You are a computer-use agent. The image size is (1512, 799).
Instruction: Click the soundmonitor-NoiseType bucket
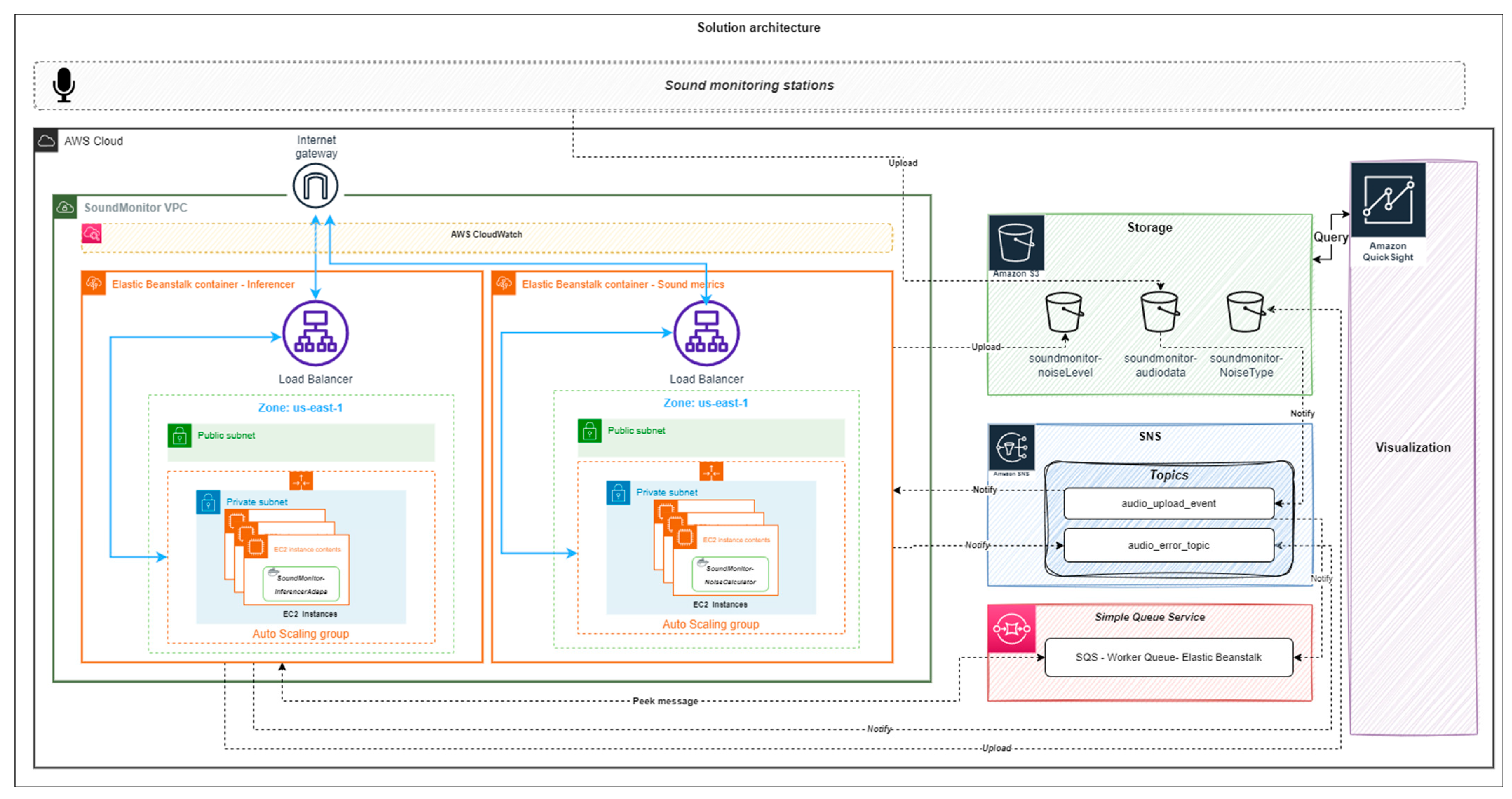click(x=1245, y=312)
